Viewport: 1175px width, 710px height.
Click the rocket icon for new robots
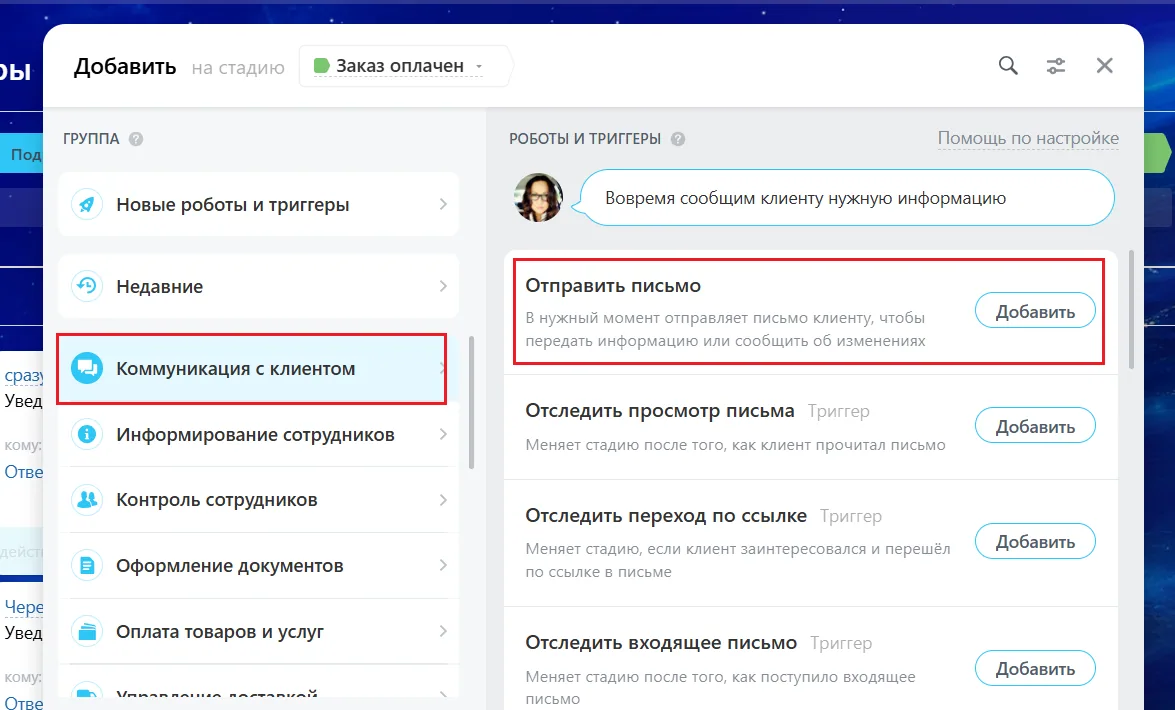click(x=87, y=204)
